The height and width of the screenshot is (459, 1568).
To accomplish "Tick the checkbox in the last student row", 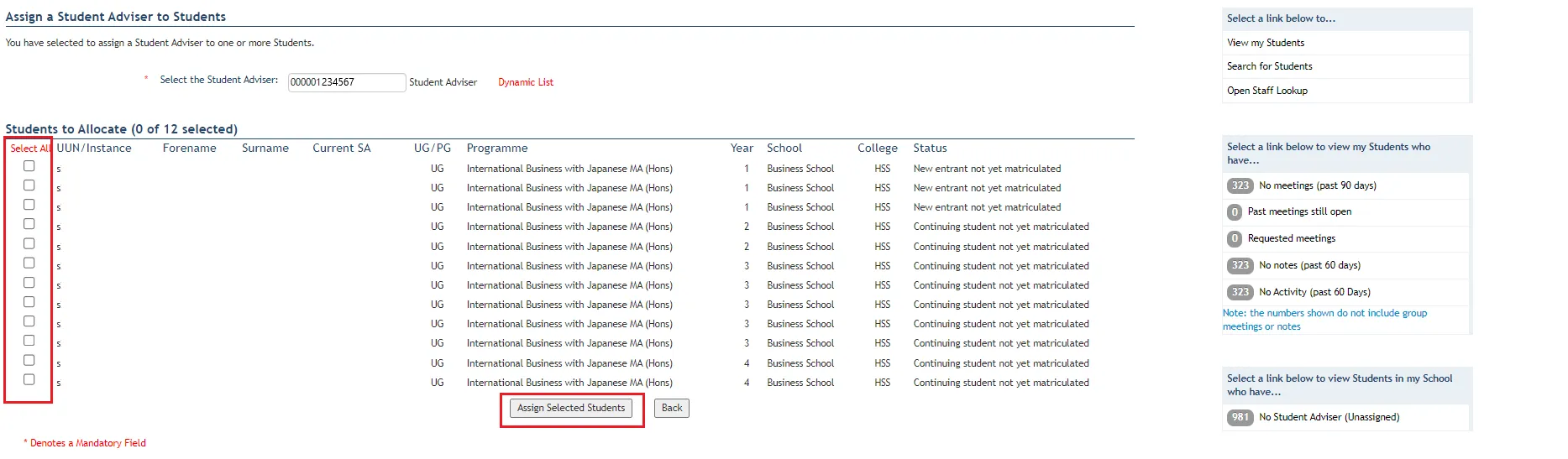I will tap(29, 380).
